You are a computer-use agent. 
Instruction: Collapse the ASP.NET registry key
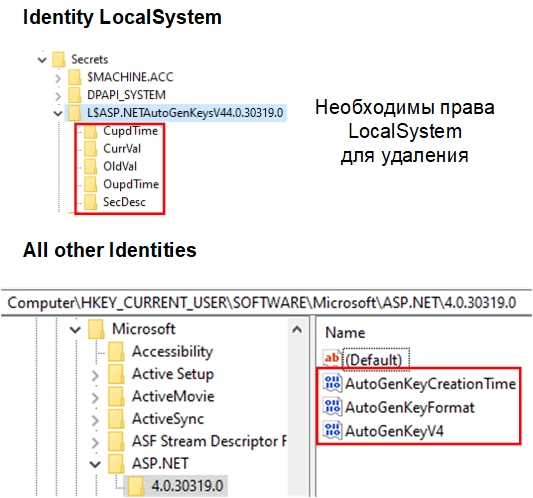click(x=95, y=464)
